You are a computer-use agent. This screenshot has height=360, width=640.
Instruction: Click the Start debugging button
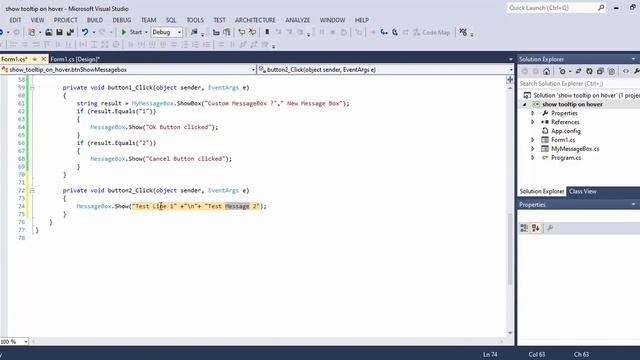pyautogui.click(x=131, y=32)
